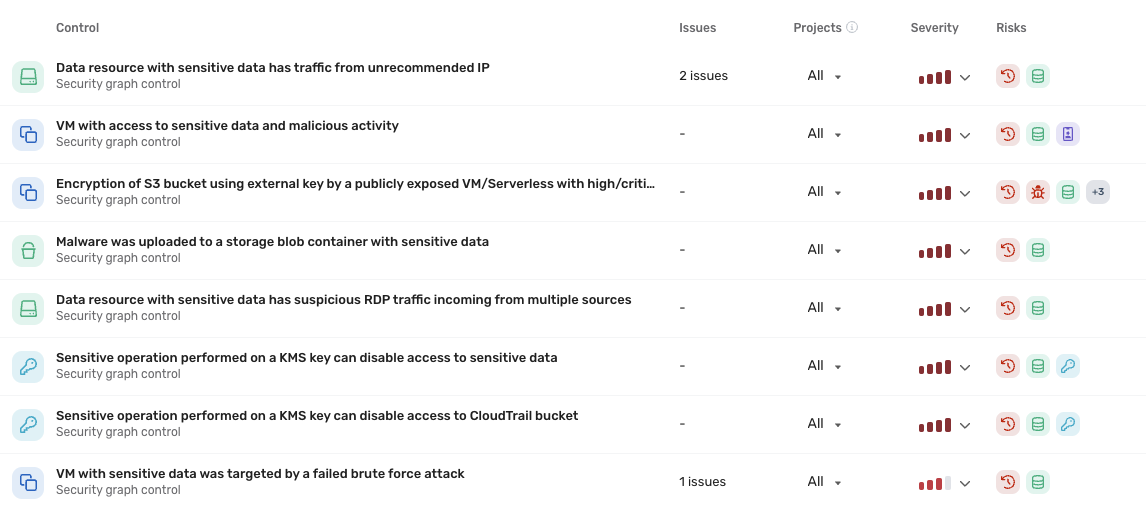
Task: Click the bucket icon beside Malware was uploaded control
Action: click(x=28, y=251)
